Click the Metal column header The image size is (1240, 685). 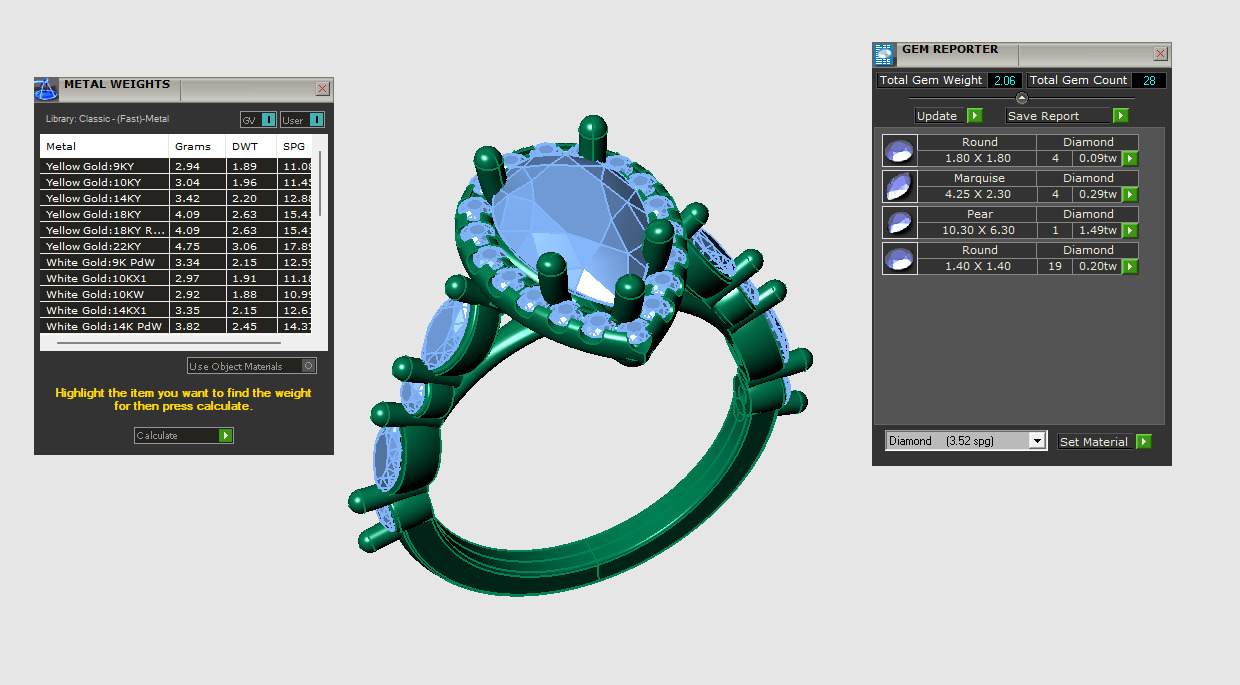tap(104, 147)
